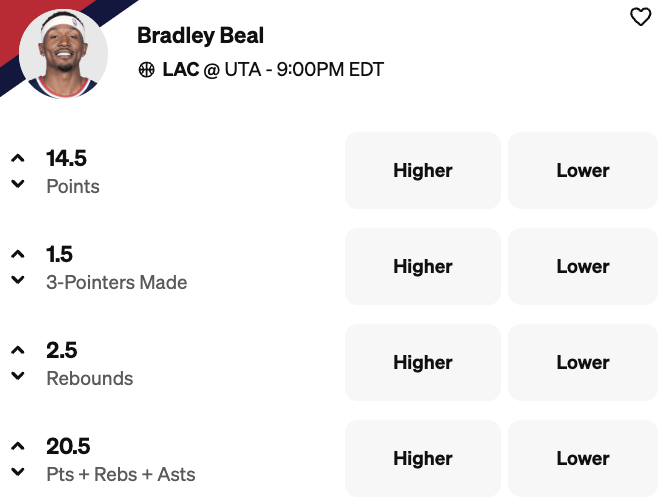Increase the Pts + Rebs + Asts line

click(18, 446)
